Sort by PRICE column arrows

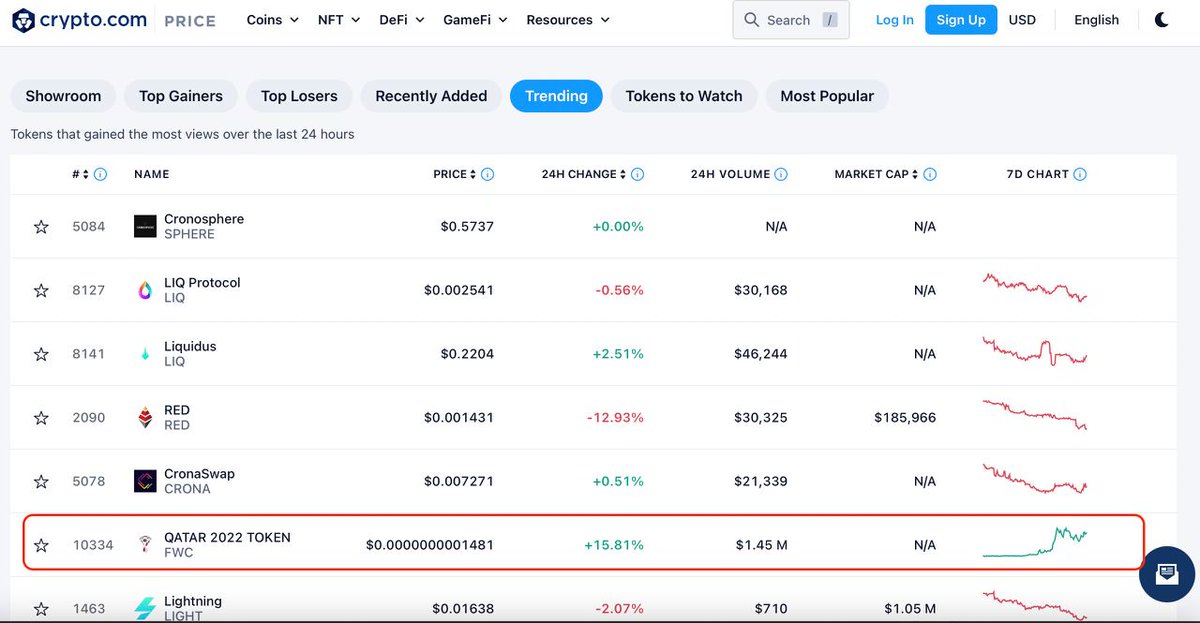click(473, 174)
